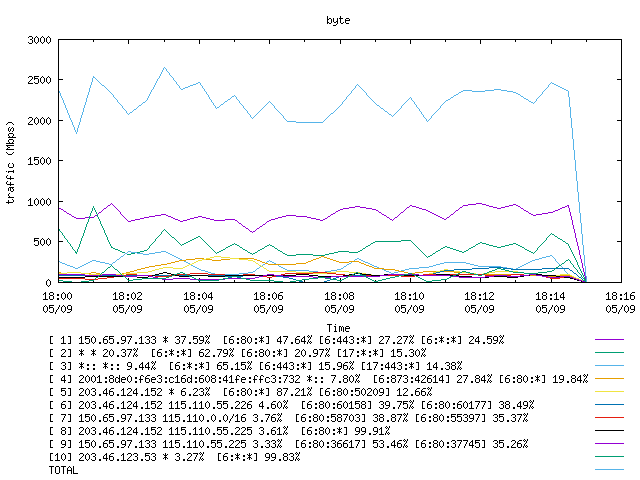Click the x-axis tick label 18:08
The height and width of the screenshot is (480, 640).
pos(339,296)
